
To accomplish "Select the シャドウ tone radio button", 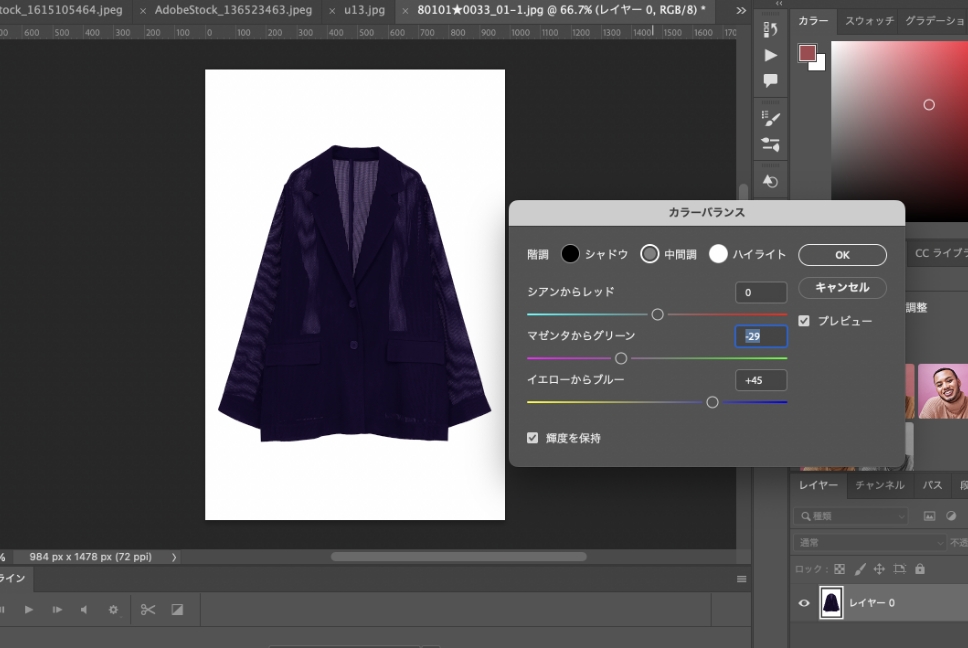I will click(x=570, y=254).
